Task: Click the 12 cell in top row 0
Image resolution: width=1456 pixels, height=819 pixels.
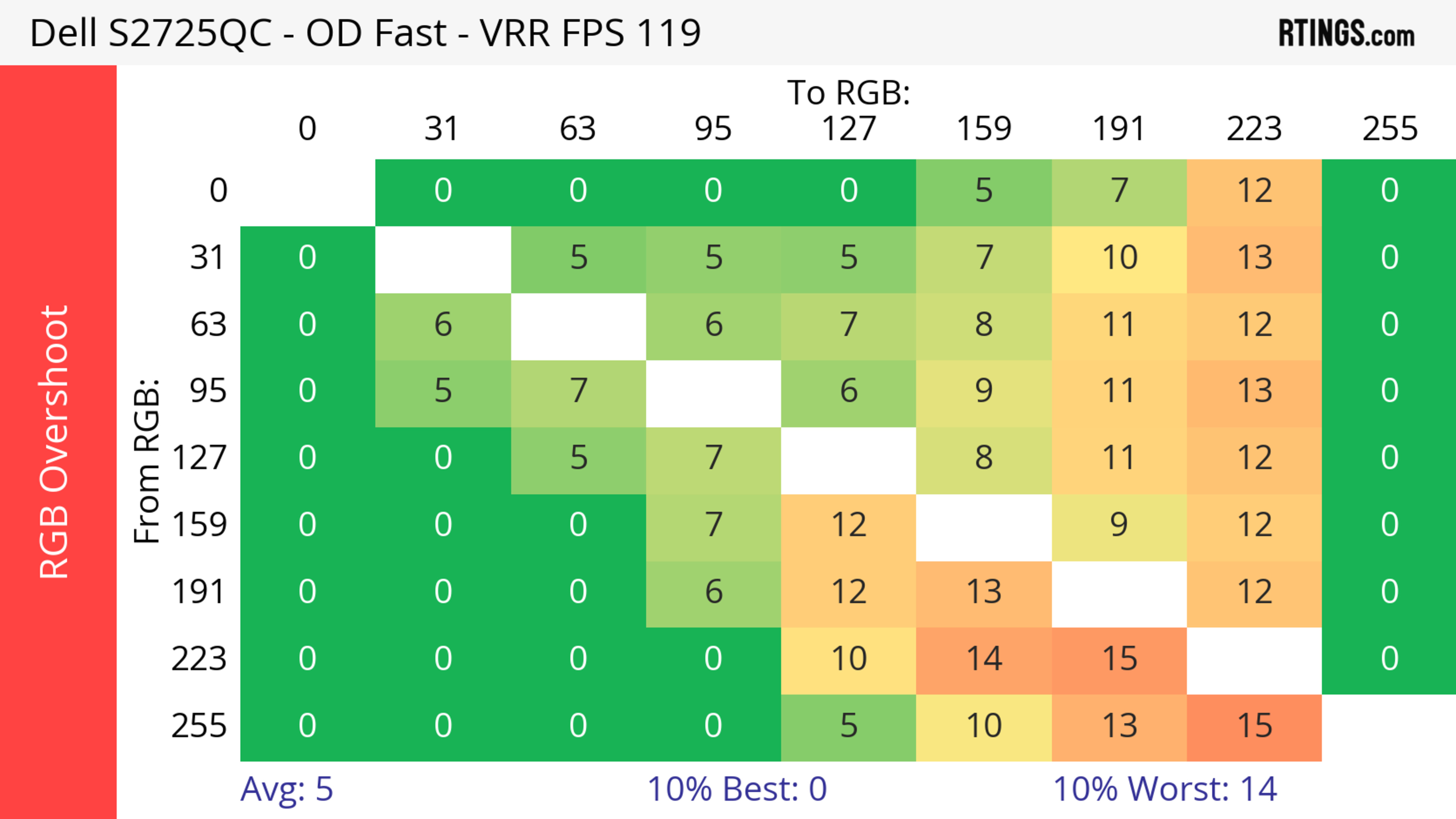Action: tap(1254, 191)
